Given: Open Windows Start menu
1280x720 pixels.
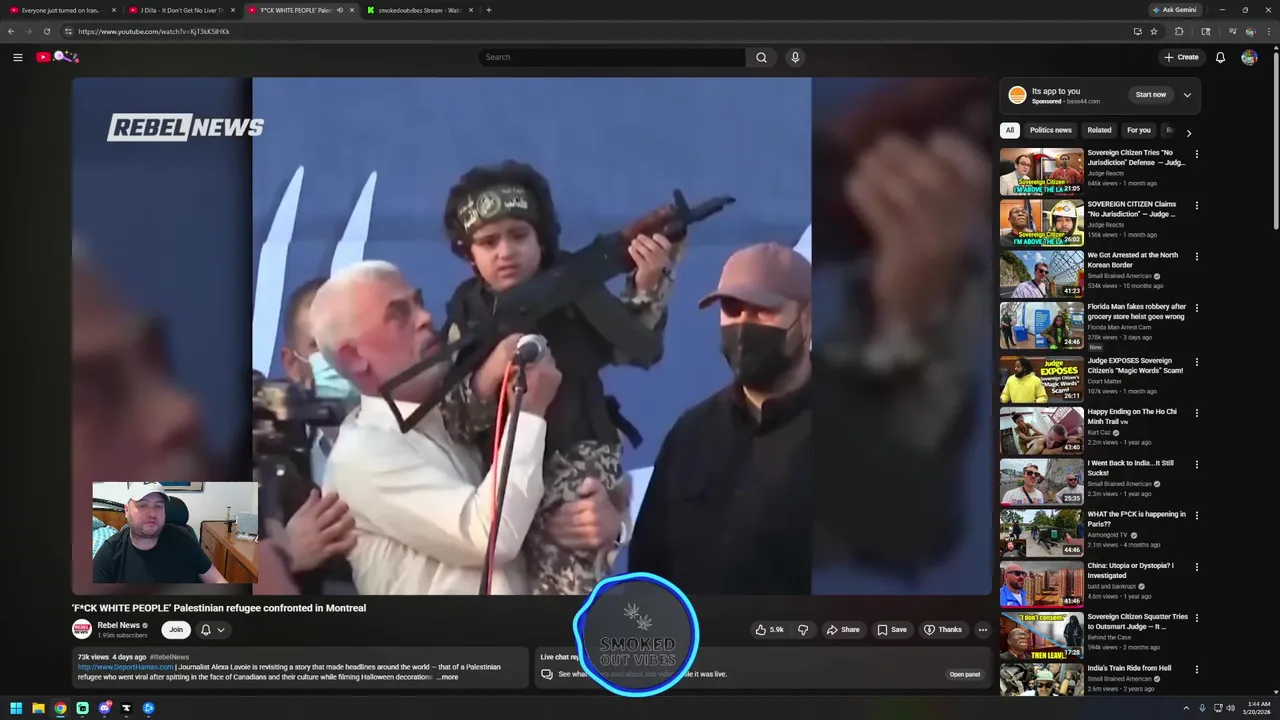Looking at the screenshot, I should (x=16, y=708).
